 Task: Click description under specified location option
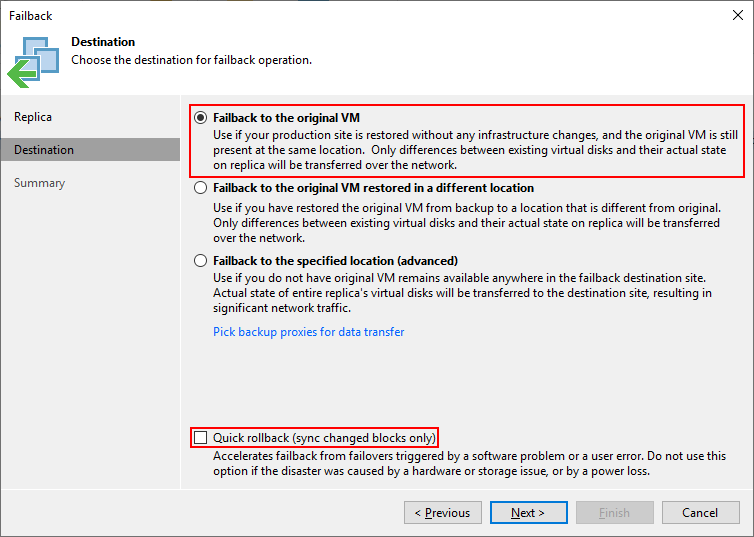462,292
